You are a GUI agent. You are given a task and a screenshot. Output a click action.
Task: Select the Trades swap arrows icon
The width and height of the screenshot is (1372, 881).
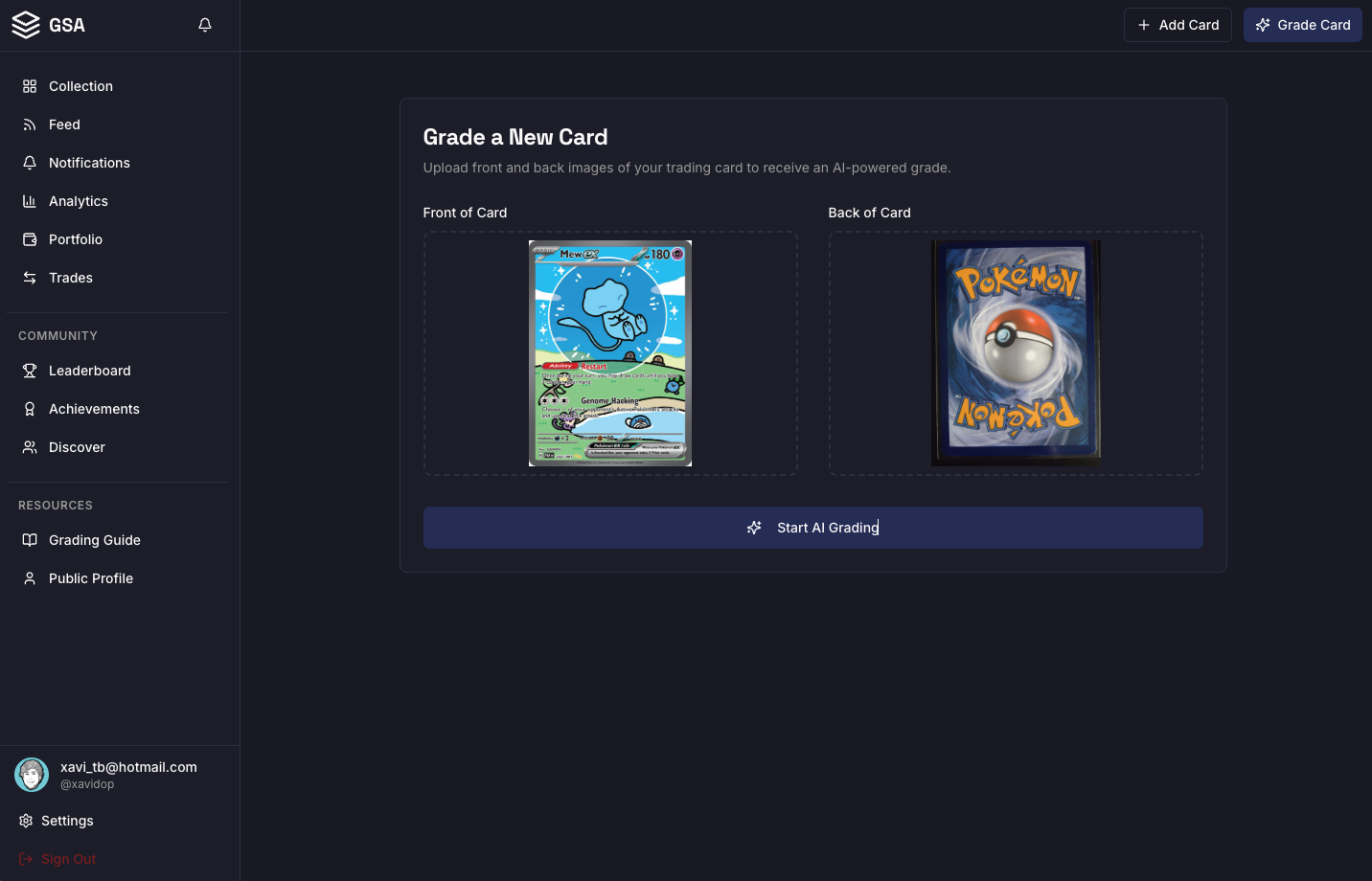coord(30,278)
